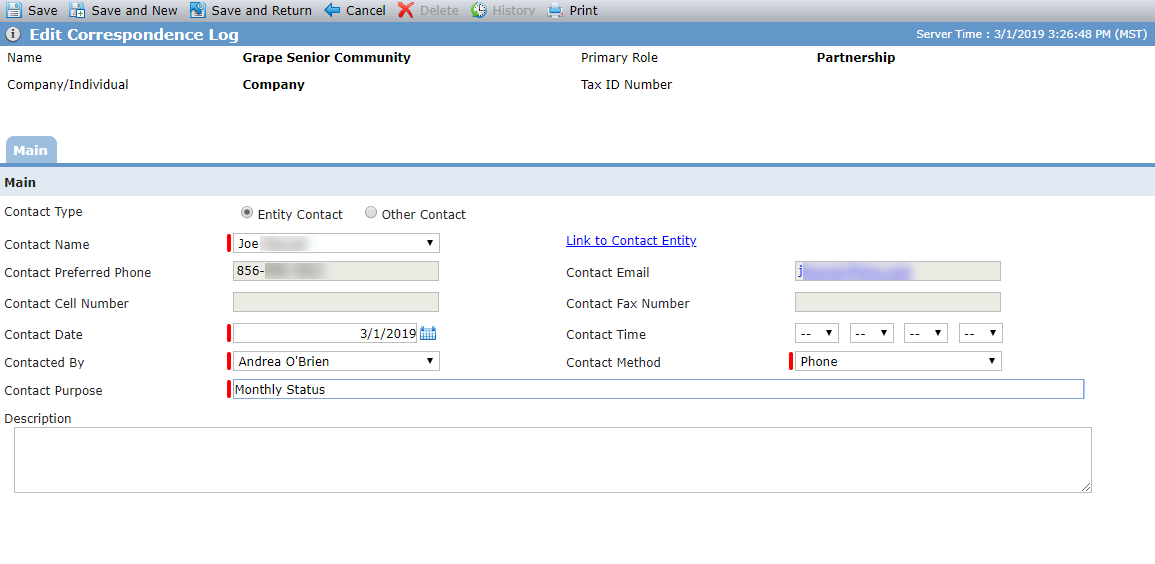Image resolution: width=1155 pixels, height=564 pixels.
Task: Click the Cancel button label
Action: point(366,11)
